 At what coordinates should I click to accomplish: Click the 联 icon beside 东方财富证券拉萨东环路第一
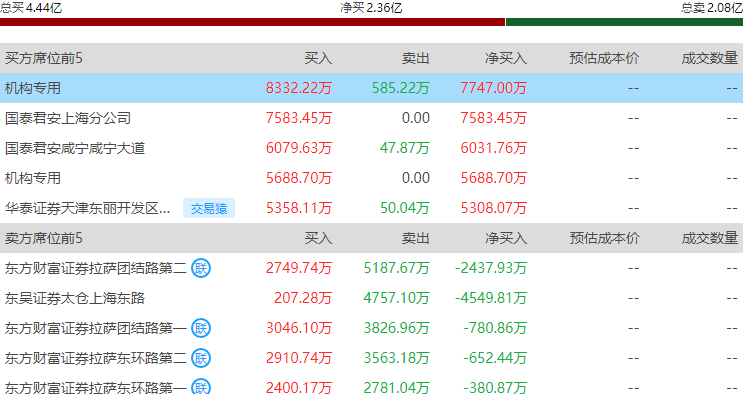click(201, 387)
